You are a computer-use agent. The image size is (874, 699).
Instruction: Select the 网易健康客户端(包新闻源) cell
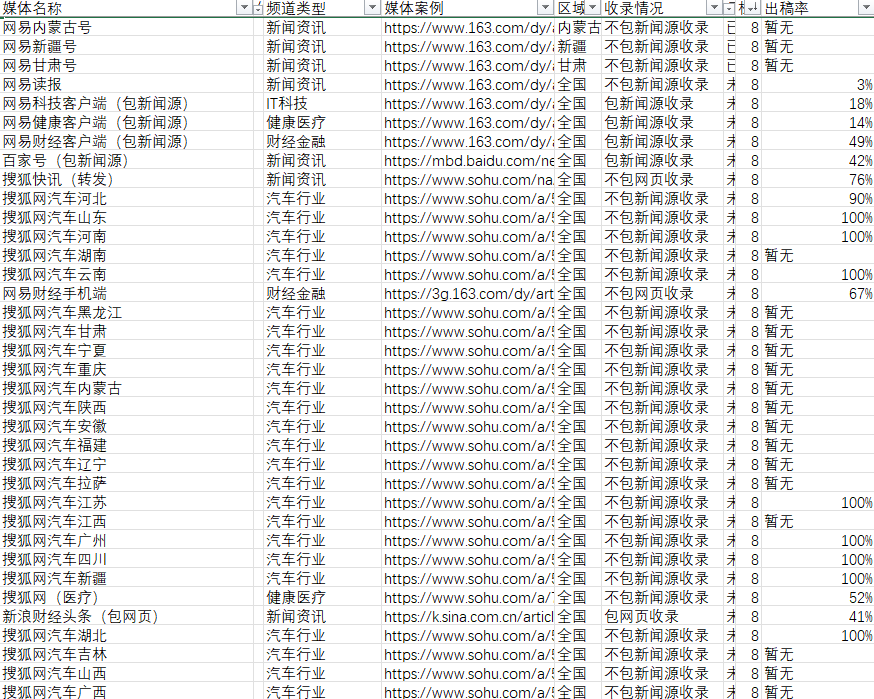(127, 122)
